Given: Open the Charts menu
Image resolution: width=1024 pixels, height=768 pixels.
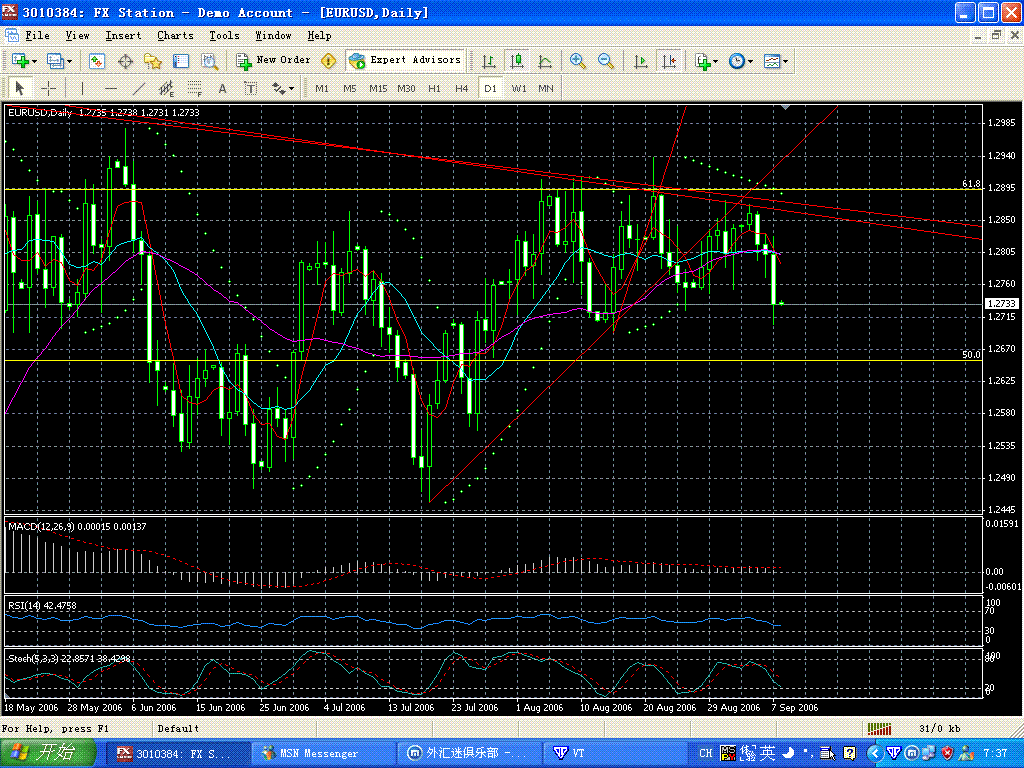Looking at the screenshot, I should point(175,36).
